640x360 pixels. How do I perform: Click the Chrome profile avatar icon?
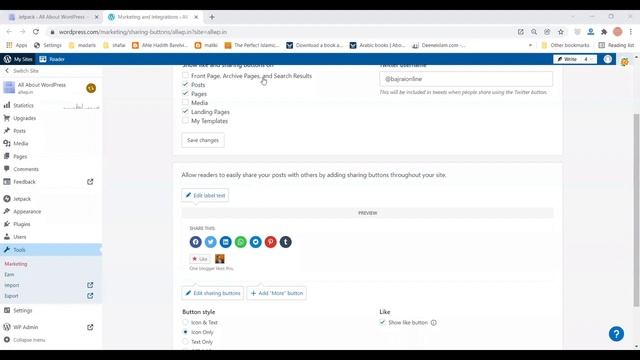tap(618, 32)
